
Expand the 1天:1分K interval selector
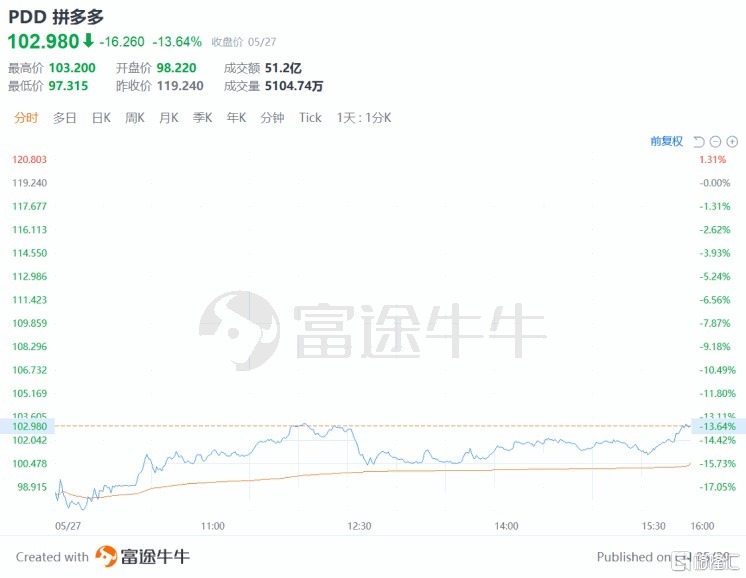click(x=364, y=118)
